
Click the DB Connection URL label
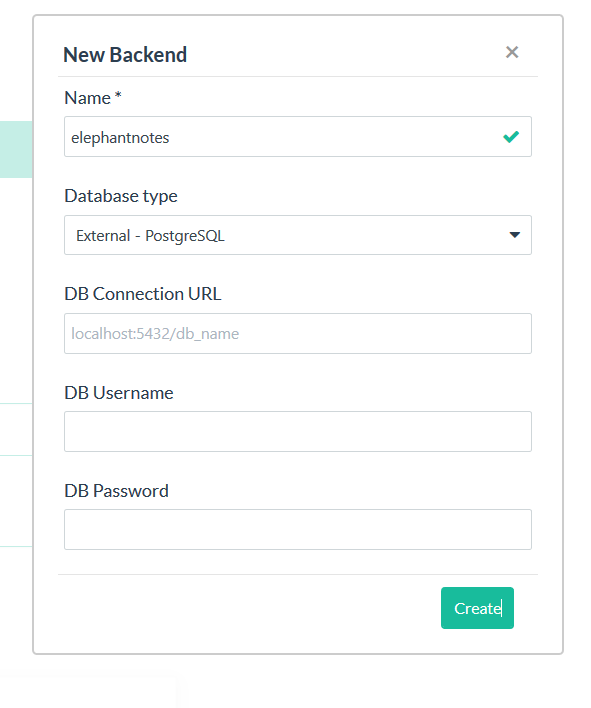[143, 294]
